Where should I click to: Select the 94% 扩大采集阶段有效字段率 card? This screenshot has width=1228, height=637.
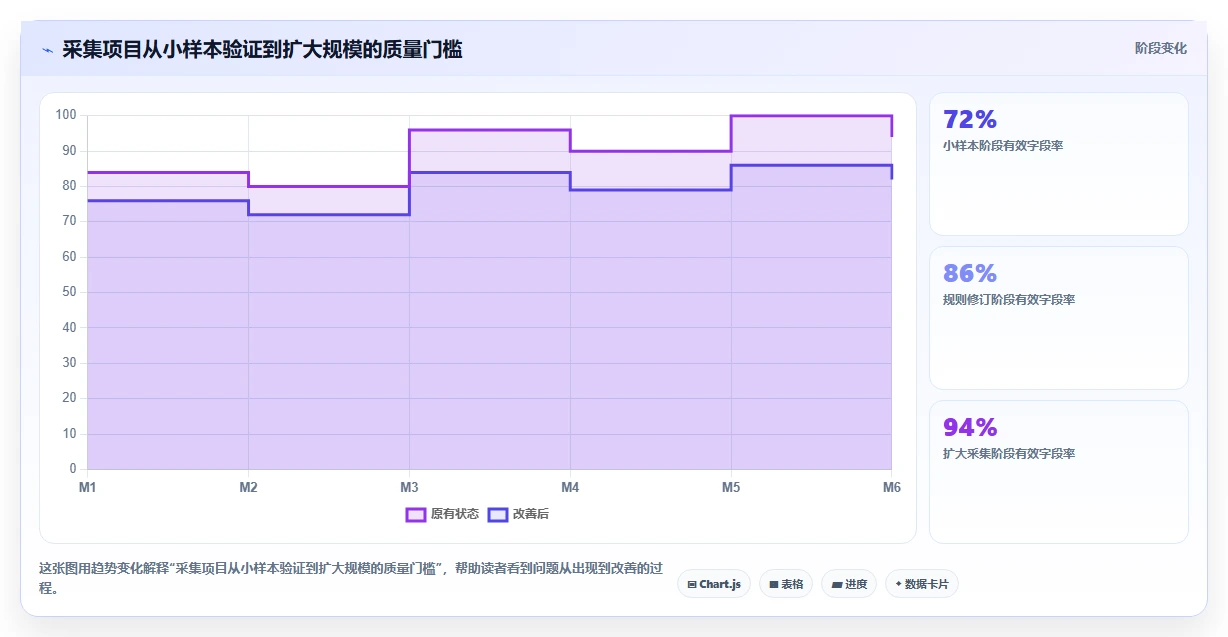[1059, 472]
